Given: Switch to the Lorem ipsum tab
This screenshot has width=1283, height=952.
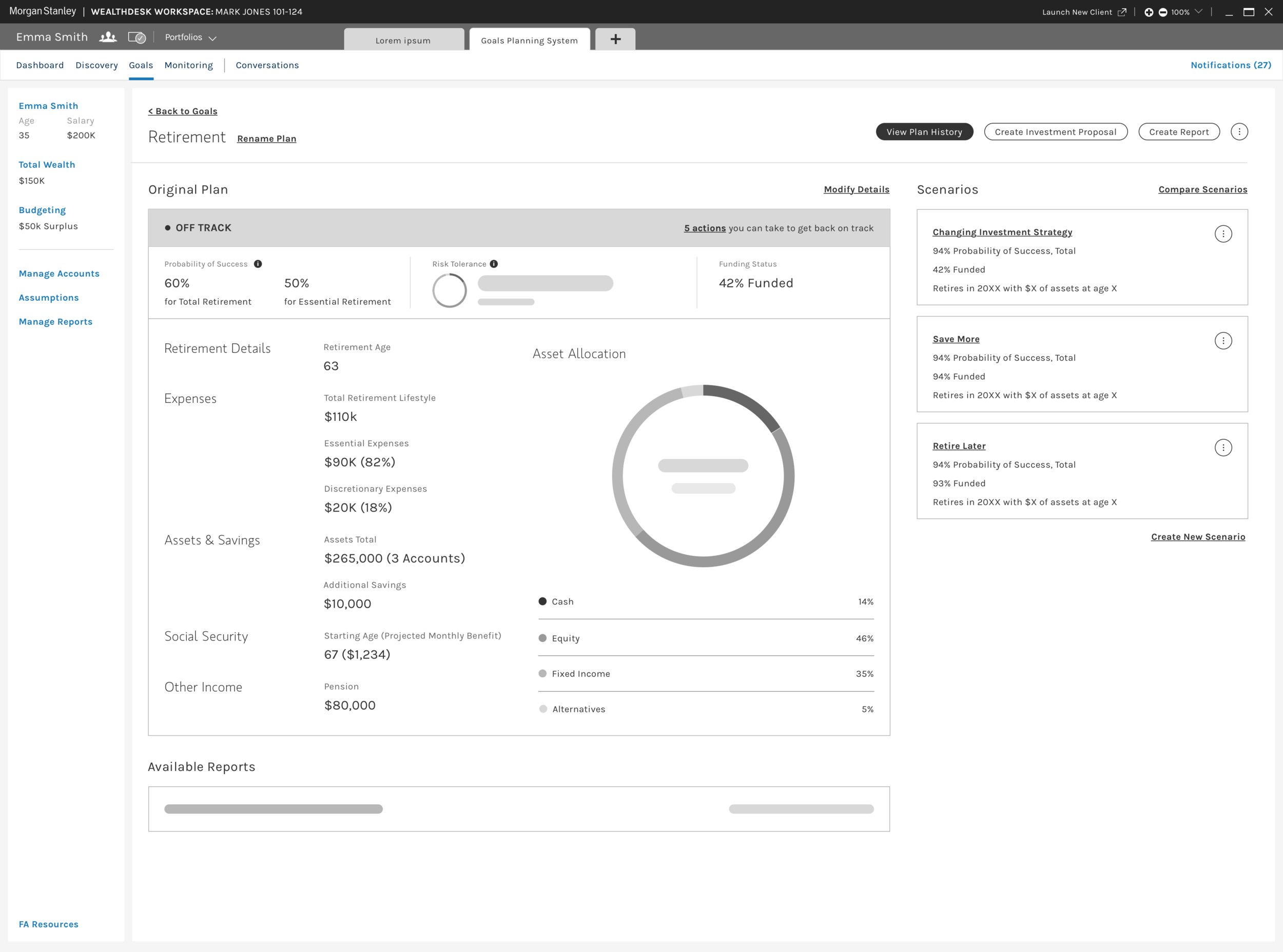Looking at the screenshot, I should tap(403, 41).
